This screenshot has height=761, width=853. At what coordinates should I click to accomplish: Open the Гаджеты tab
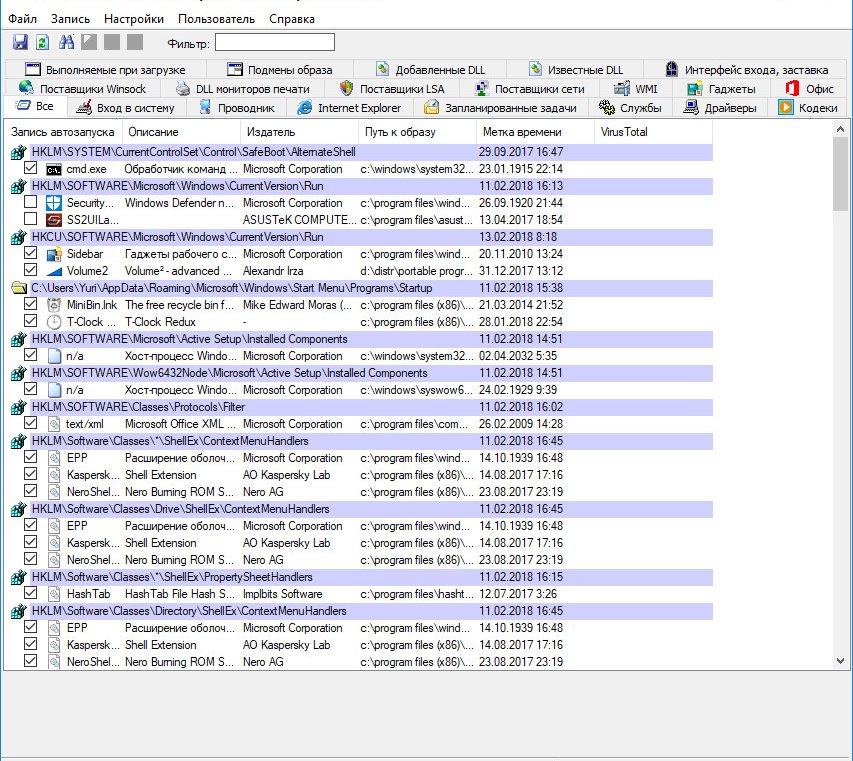[x=721, y=89]
